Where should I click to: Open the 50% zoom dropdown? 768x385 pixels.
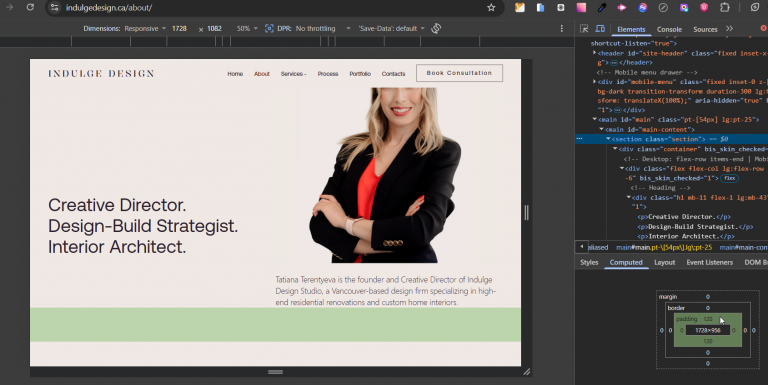(247, 28)
